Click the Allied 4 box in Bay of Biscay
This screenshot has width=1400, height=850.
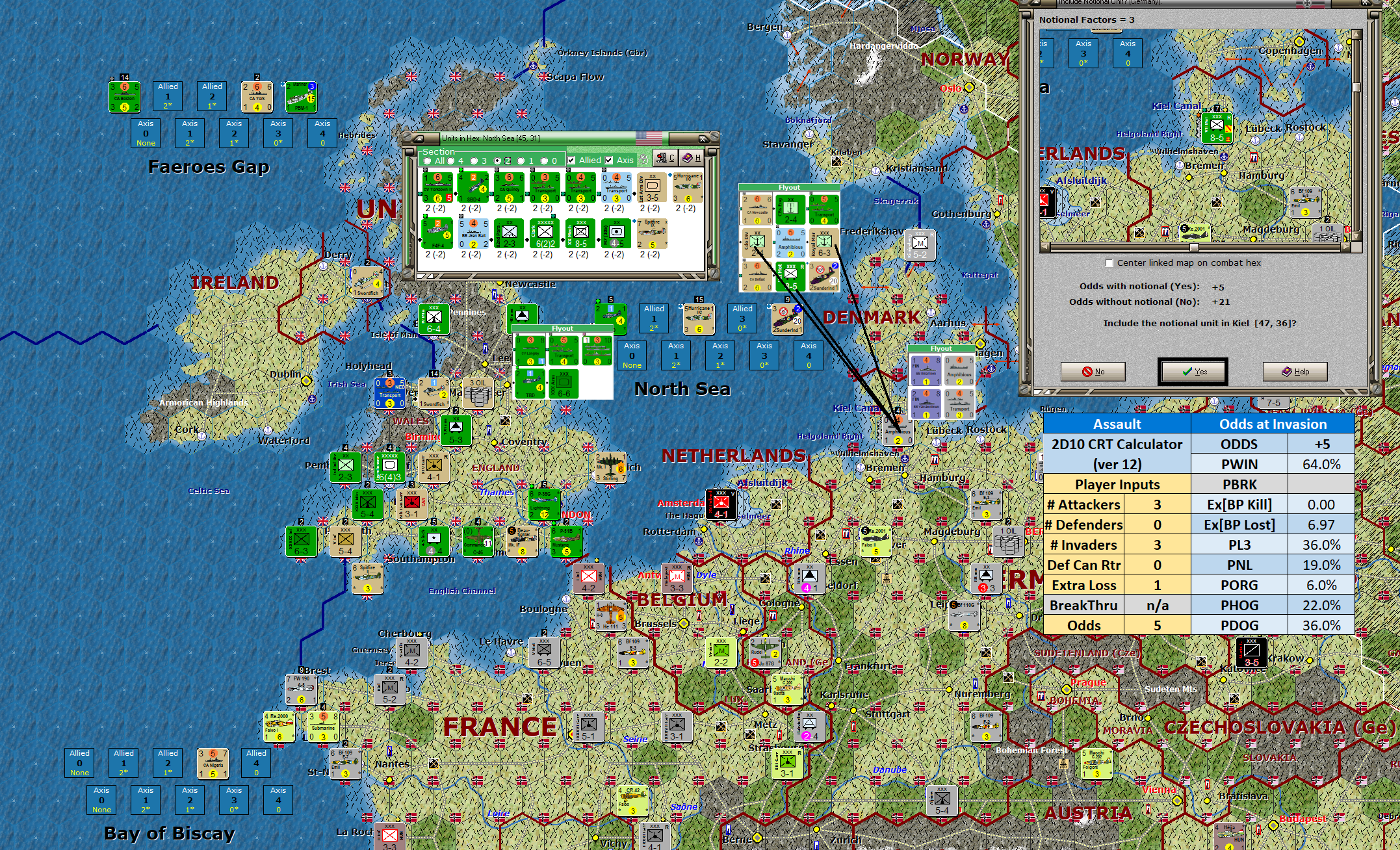pos(256,763)
